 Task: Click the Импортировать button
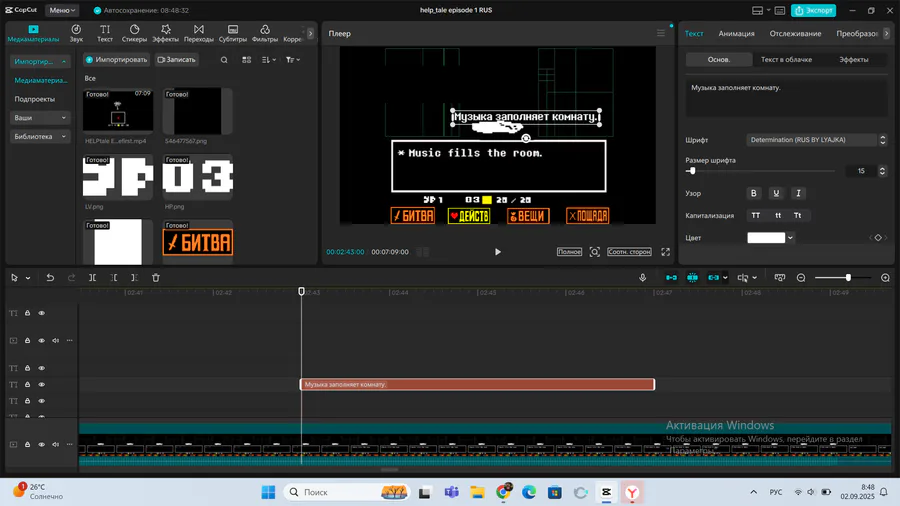coord(117,60)
